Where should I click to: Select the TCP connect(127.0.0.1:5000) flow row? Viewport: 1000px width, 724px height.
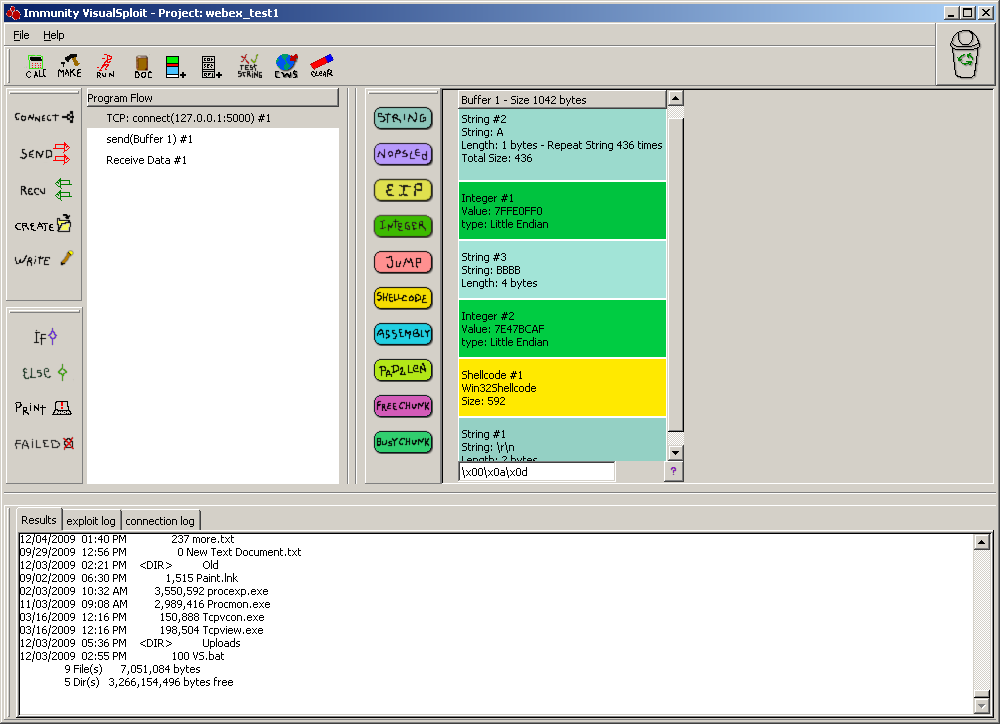point(212,118)
